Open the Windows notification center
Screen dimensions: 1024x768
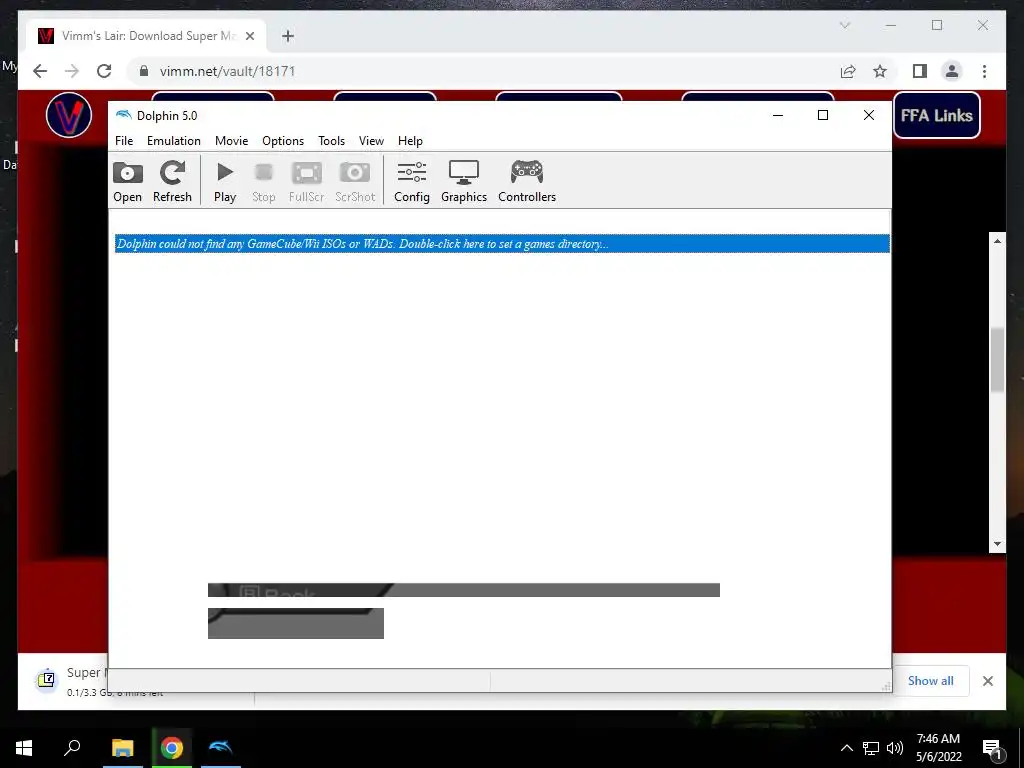pos(992,748)
